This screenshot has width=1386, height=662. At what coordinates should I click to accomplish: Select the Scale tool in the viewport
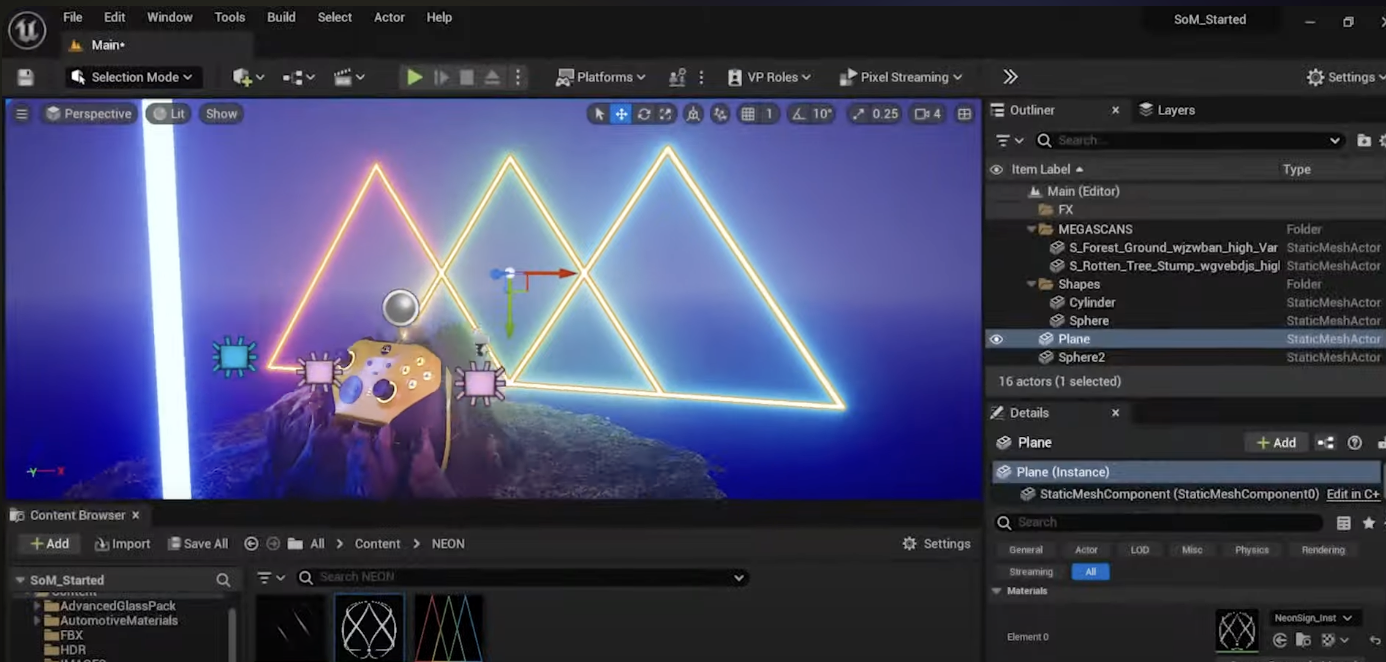click(x=665, y=114)
